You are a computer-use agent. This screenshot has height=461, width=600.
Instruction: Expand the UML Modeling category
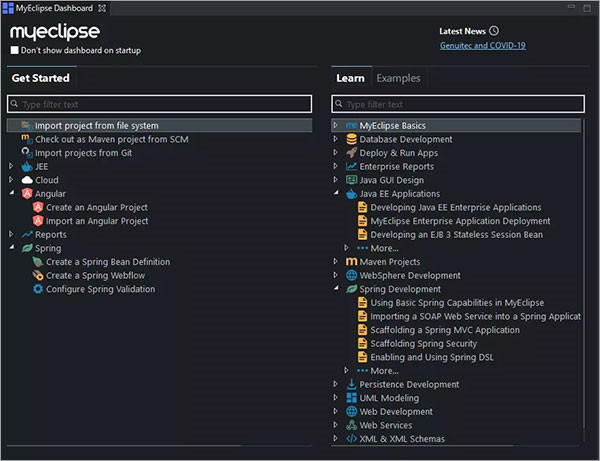[336, 398]
